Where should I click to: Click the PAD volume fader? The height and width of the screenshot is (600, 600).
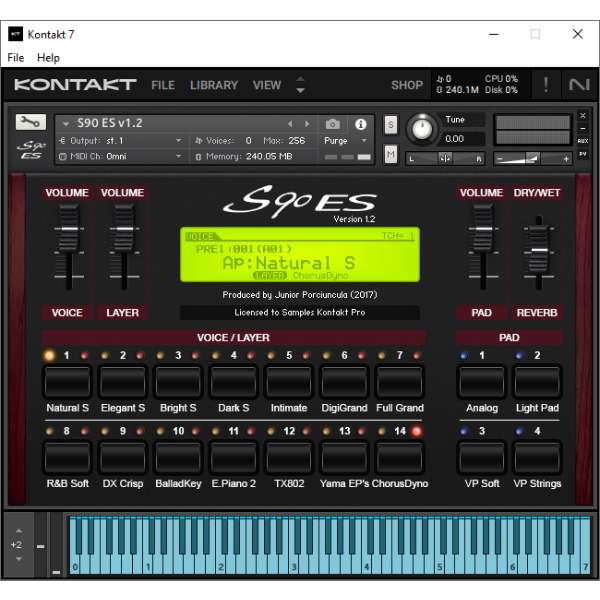click(483, 228)
